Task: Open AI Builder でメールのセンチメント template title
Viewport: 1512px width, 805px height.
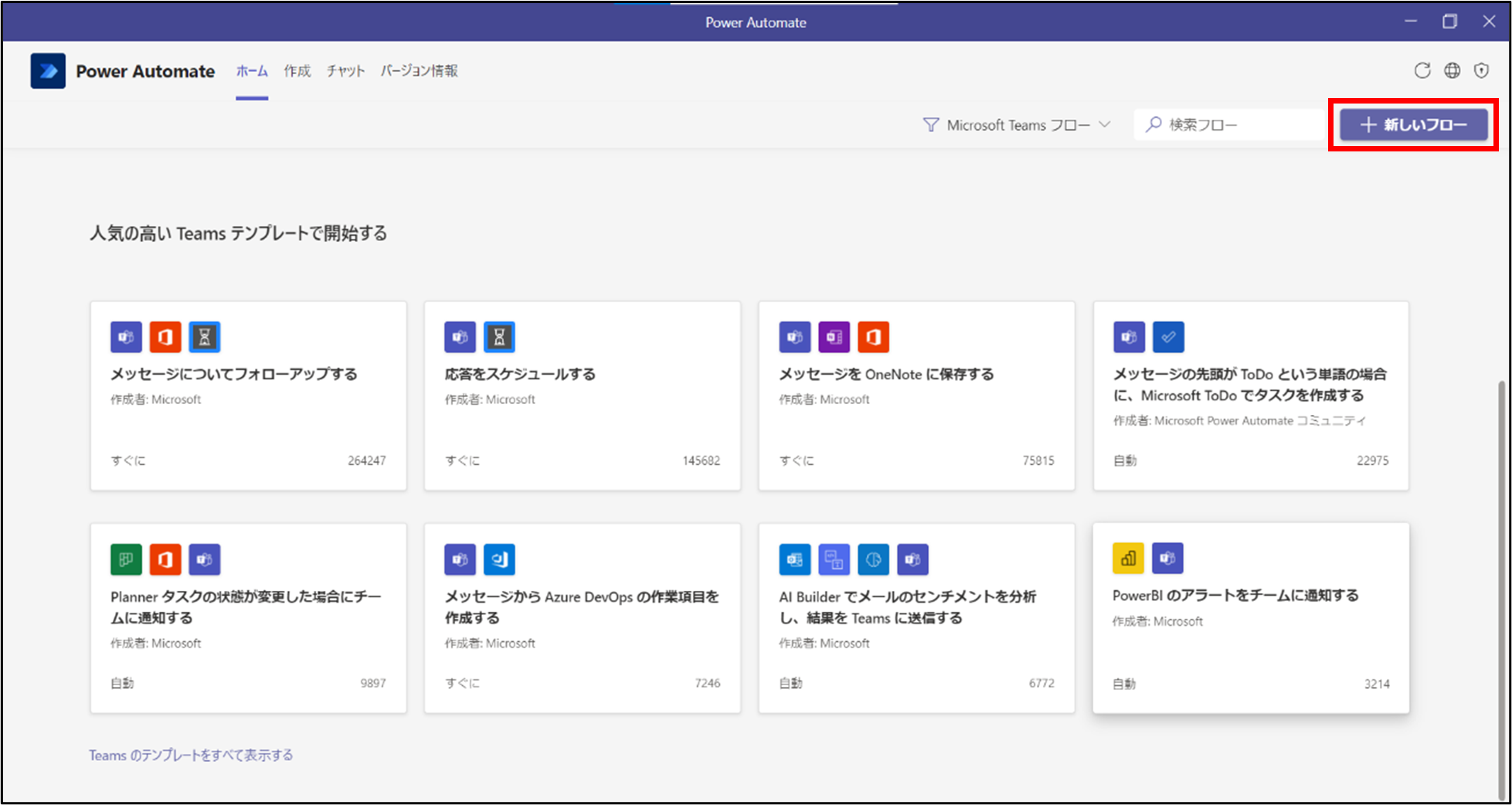Action: (x=907, y=607)
